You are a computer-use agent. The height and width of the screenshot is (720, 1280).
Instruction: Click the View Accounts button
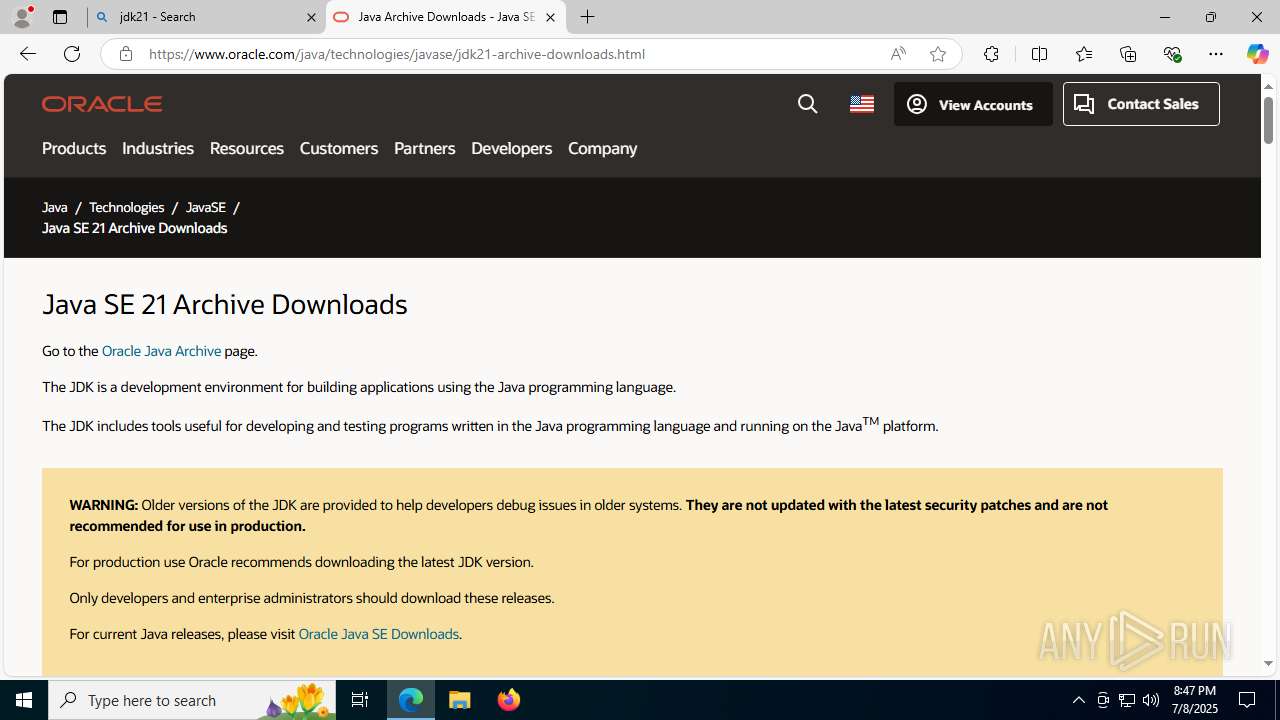[x=973, y=104]
